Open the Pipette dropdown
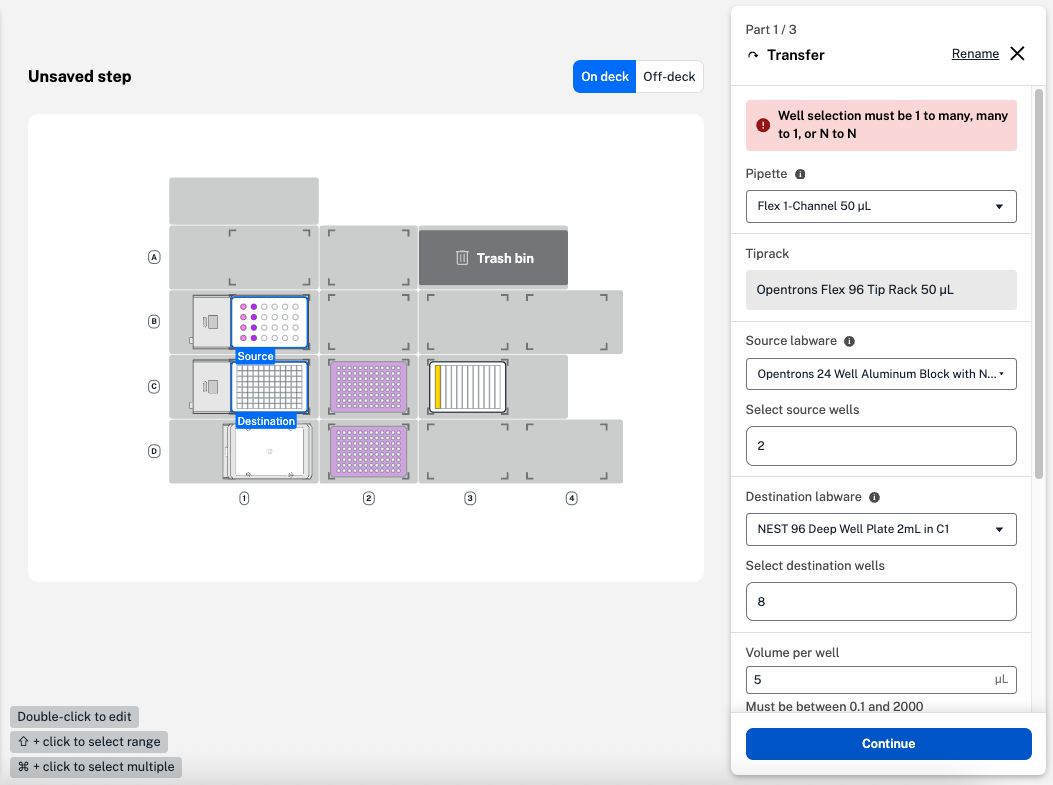Screen dimensions: 1053x785 tap(881, 206)
